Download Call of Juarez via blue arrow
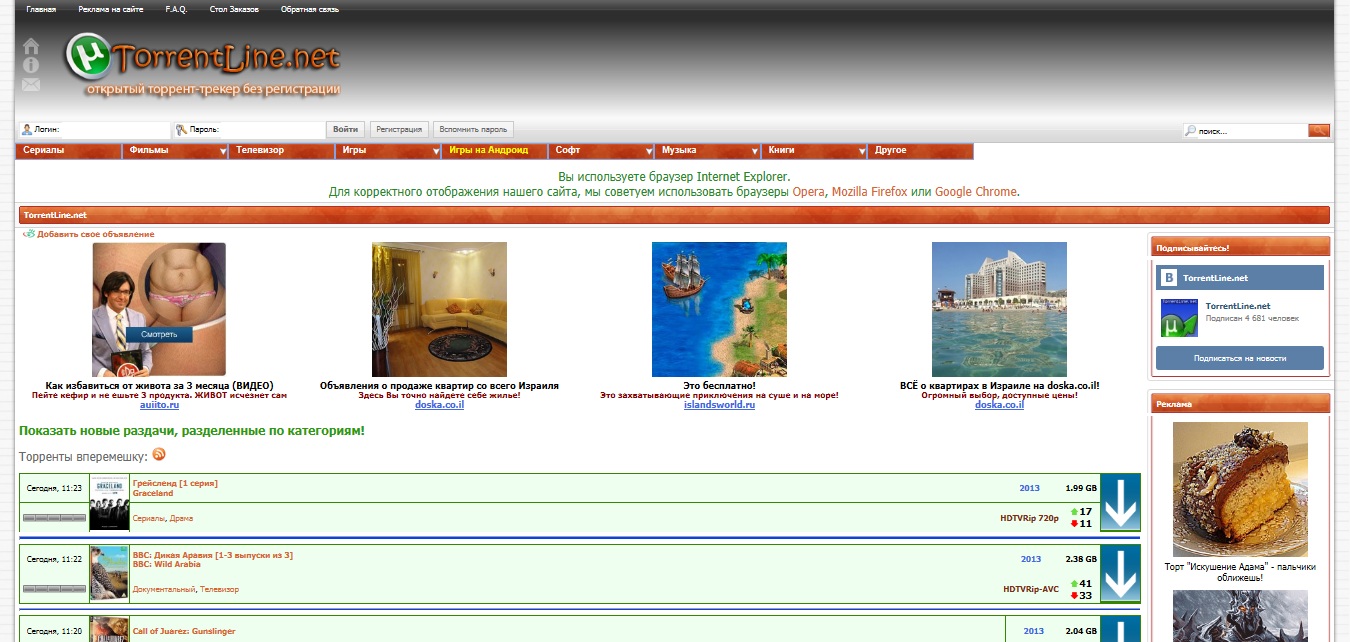The image size is (1350, 642). (1120, 629)
